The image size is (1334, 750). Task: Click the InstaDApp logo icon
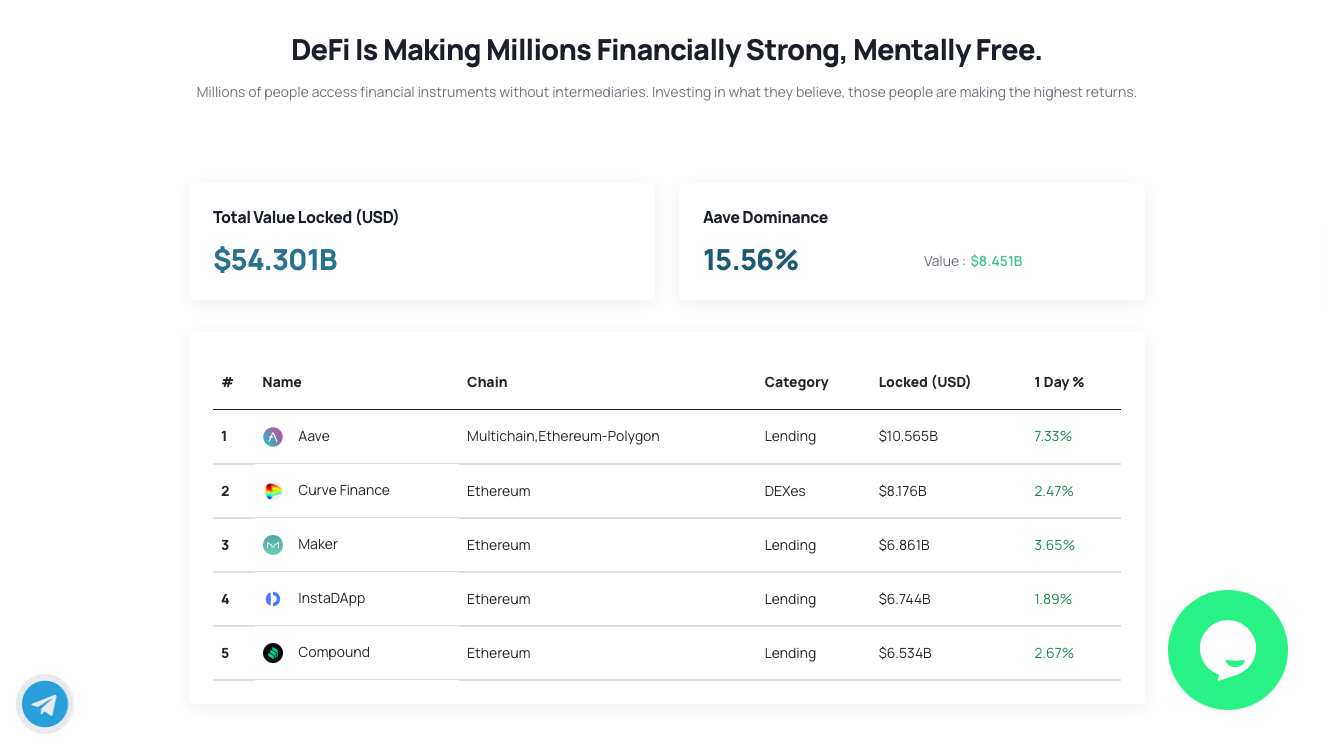[273, 599]
